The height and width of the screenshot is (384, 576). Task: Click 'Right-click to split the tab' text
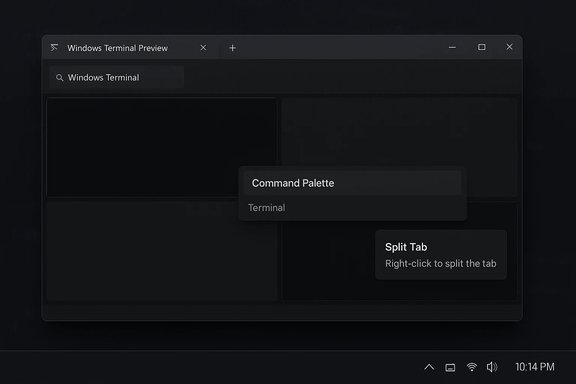point(440,263)
